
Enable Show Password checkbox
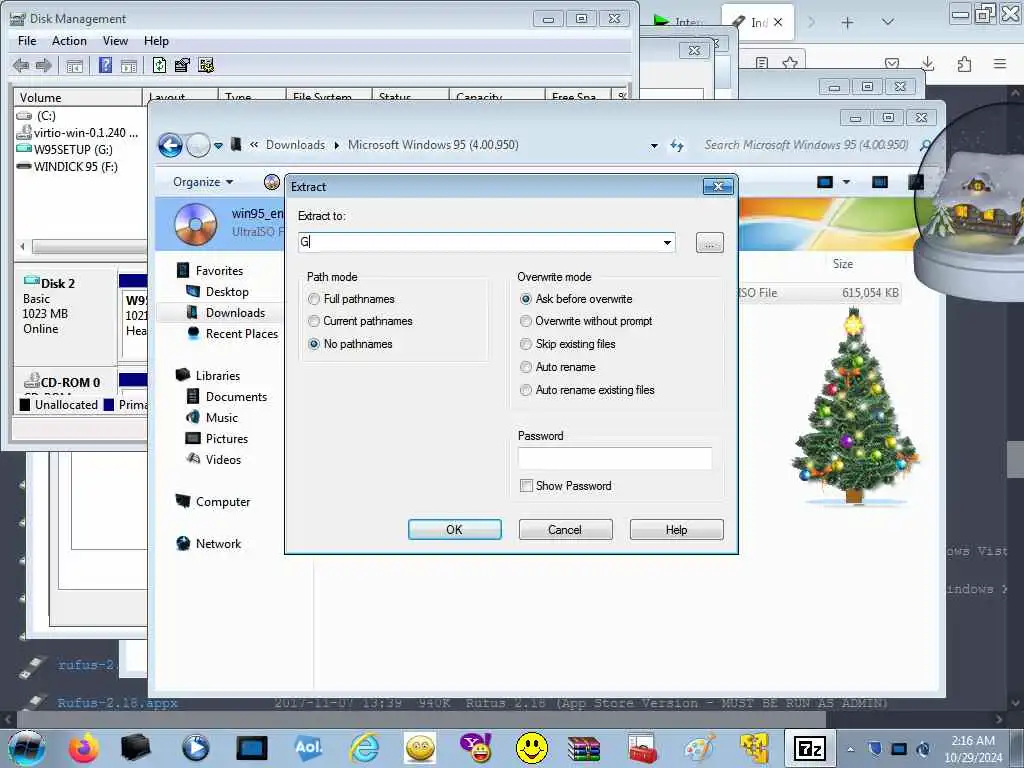tap(526, 486)
